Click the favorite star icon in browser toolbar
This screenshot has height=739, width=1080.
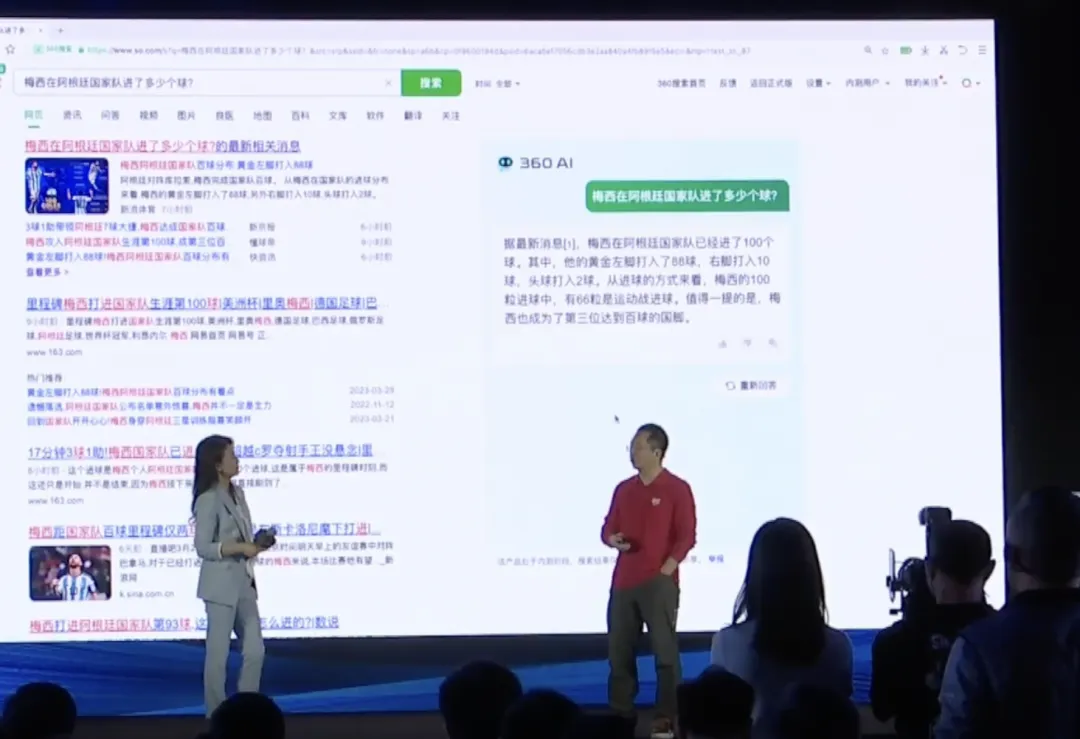coord(886,50)
